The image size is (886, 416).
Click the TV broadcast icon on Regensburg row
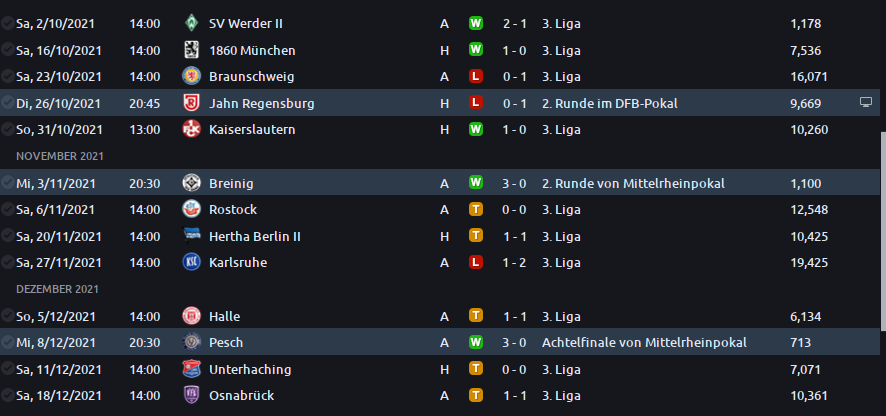(866, 102)
